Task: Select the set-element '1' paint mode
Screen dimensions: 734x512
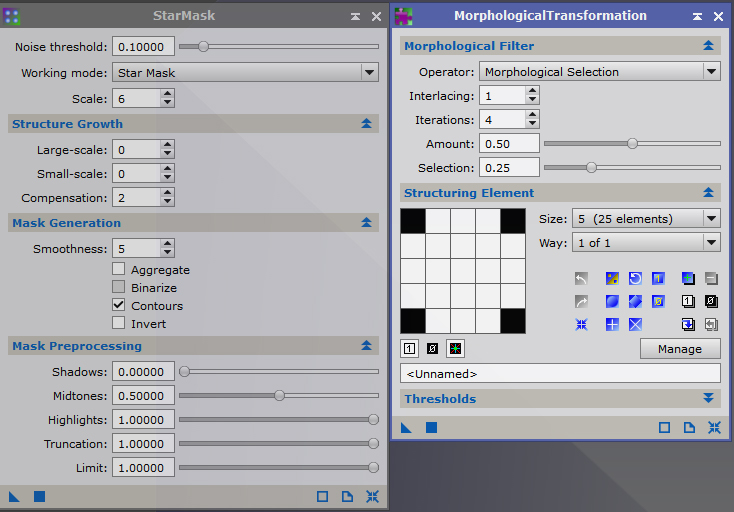Action: coord(410,349)
